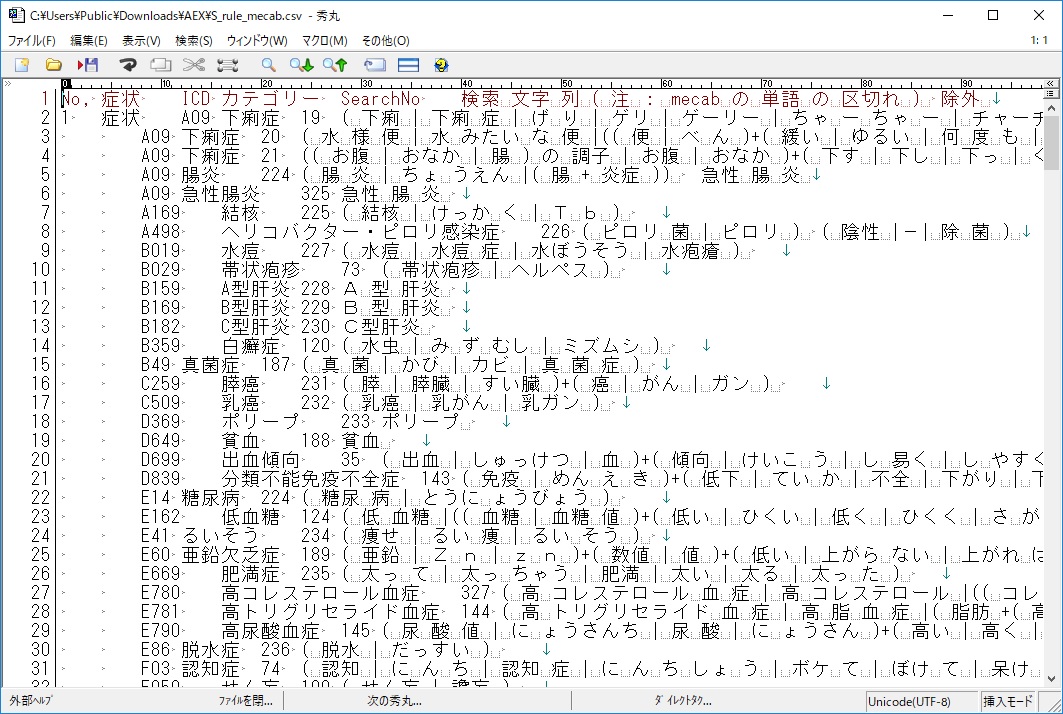Open help with question mark icon

(x=441, y=65)
